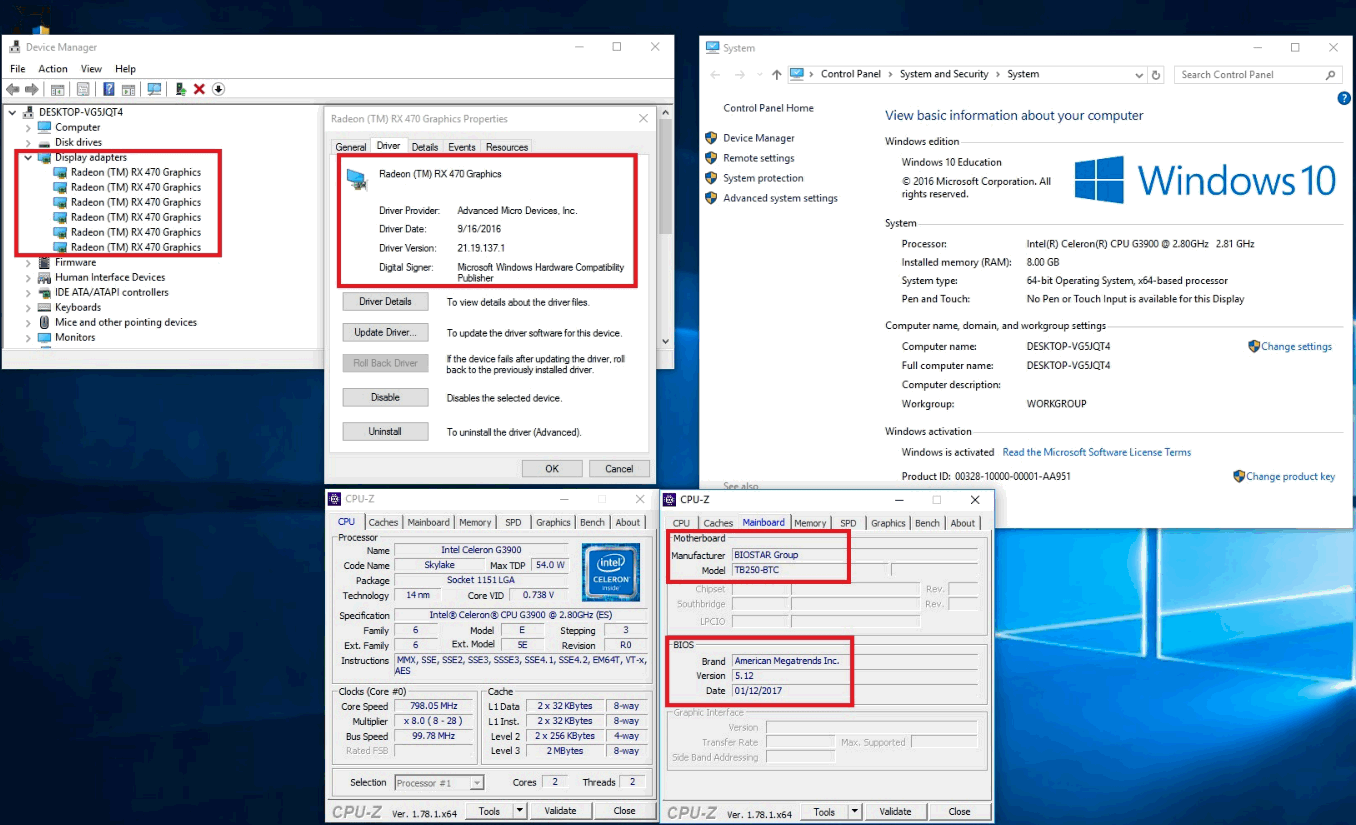Click Back arrow in Device Manager toolbar
1356x825 pixels.
(x=12, y=89)
